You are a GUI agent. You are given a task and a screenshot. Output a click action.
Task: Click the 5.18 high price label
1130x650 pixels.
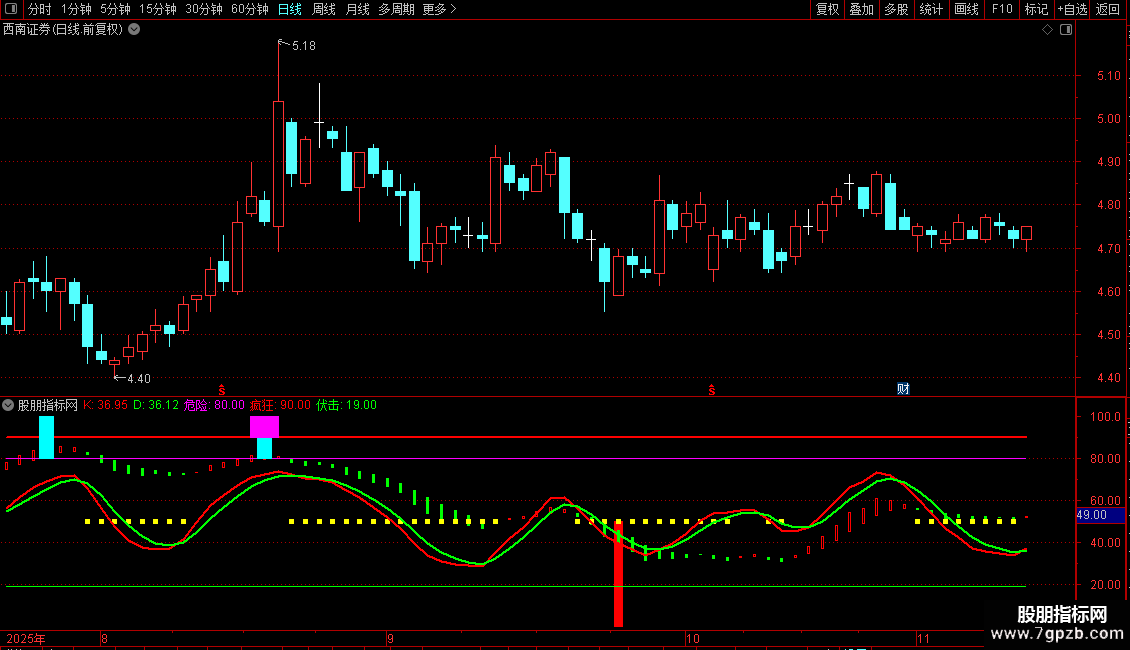303,46
